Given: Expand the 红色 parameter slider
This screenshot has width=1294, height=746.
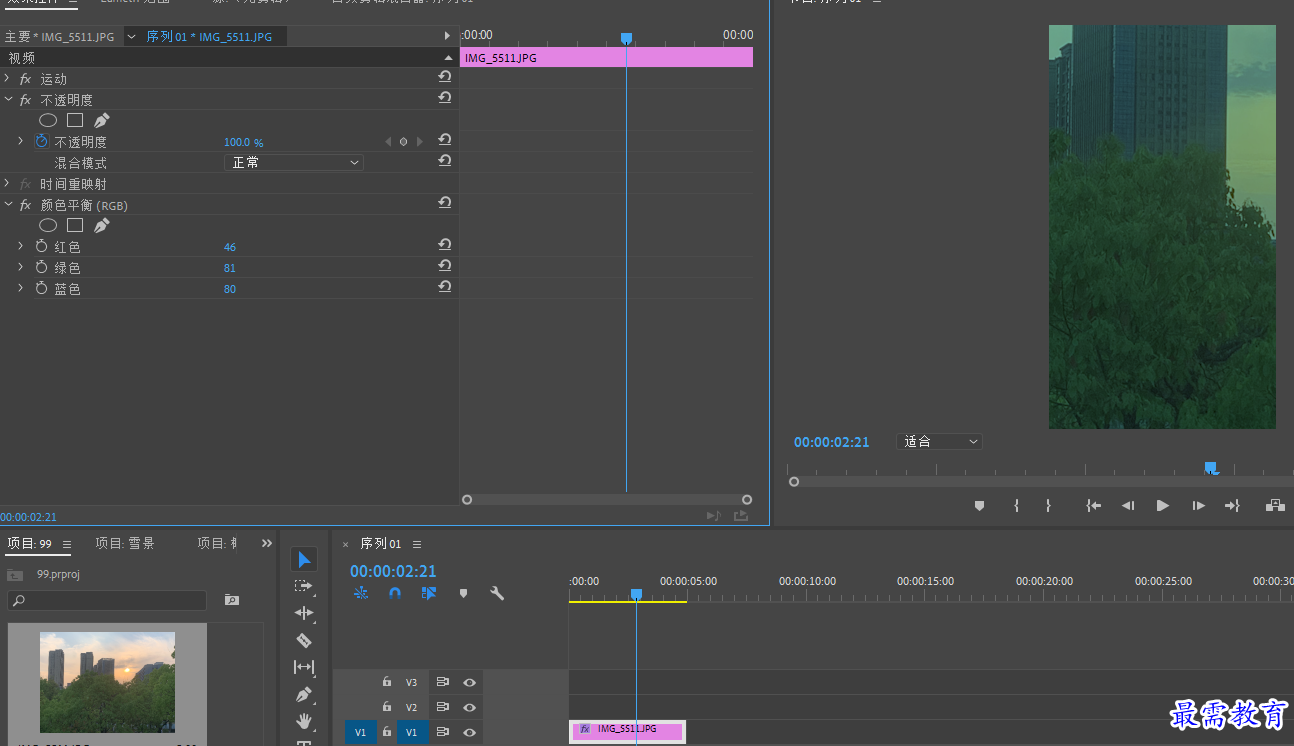Looking at the screenshot, I should tap(20, 246).
